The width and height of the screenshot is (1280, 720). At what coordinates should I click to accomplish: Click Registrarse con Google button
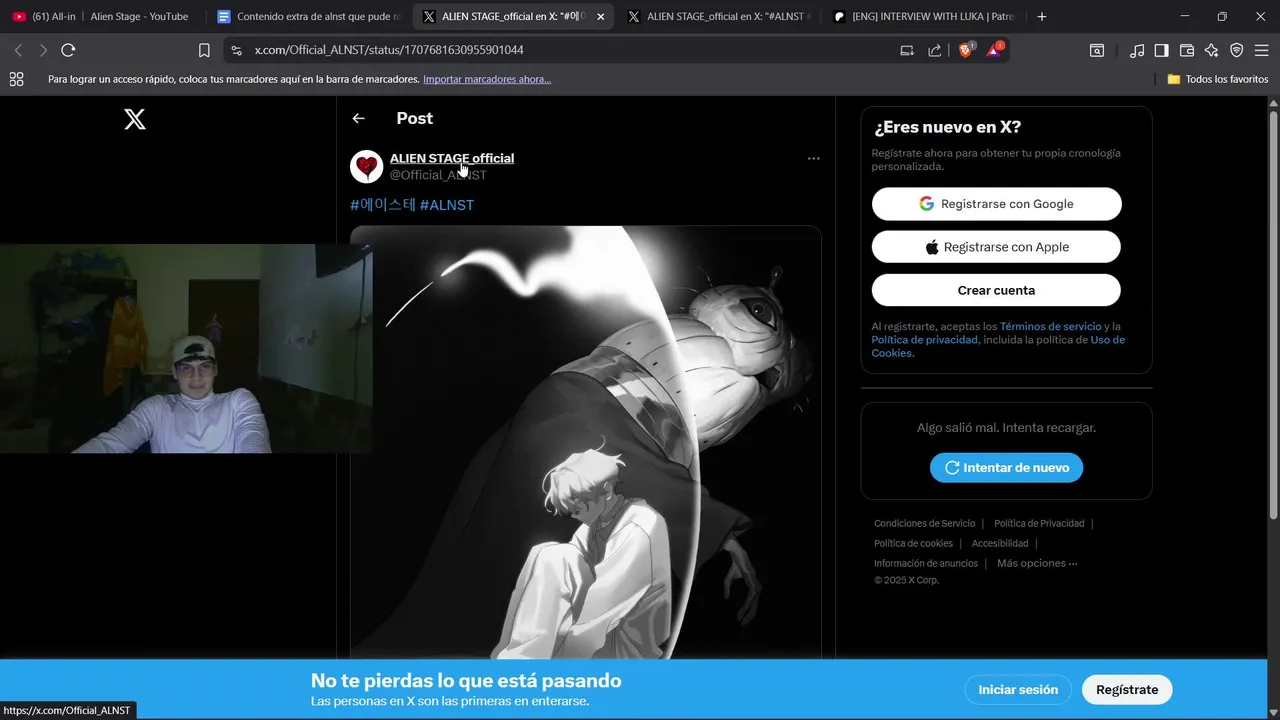pos(996,204)
